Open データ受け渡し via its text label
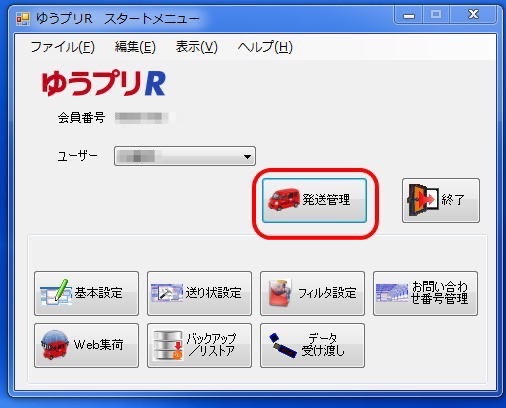506x408 pixels. pyautogui.click(x=323, y=345)
